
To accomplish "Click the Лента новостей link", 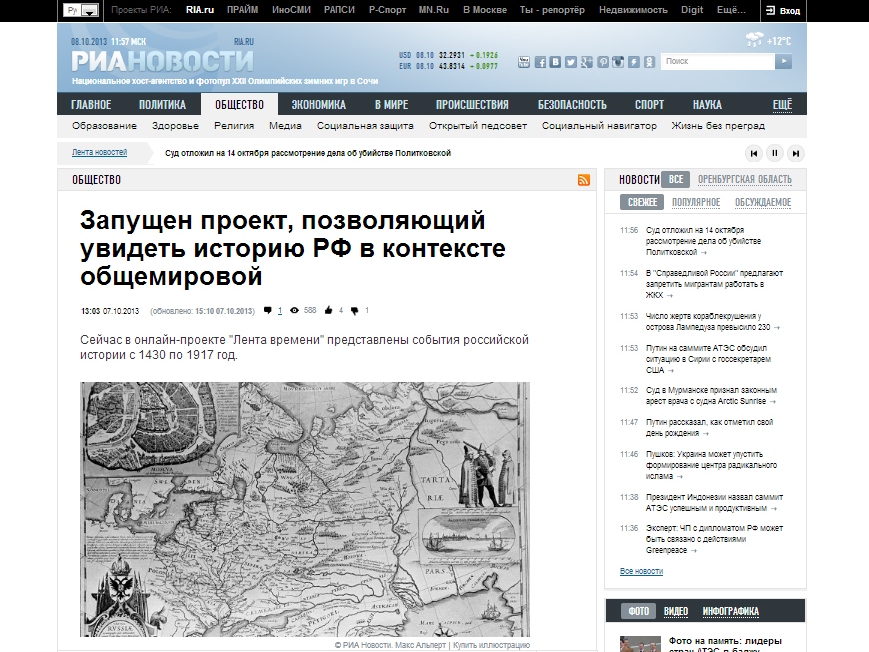I will [99, 152].
